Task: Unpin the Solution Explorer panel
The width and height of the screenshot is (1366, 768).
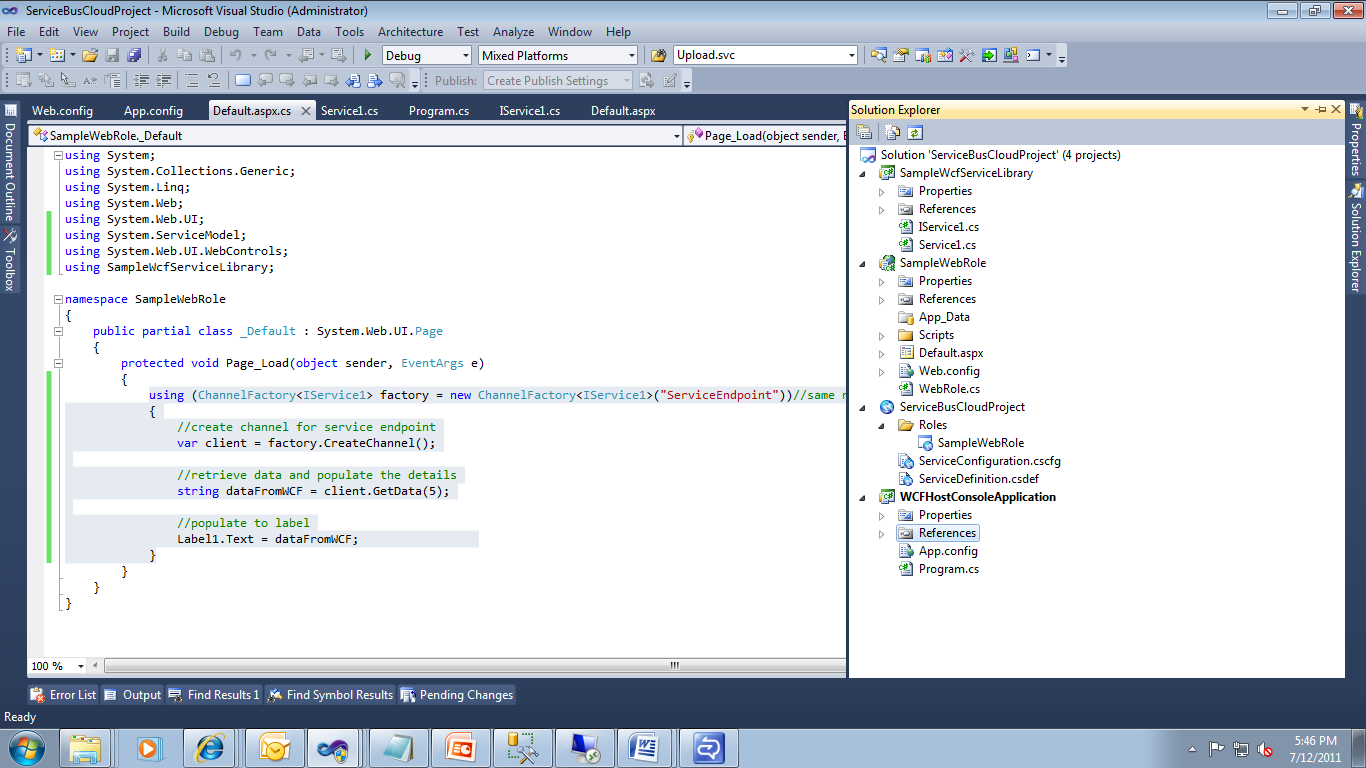Action: click(x=1321, y=109)
